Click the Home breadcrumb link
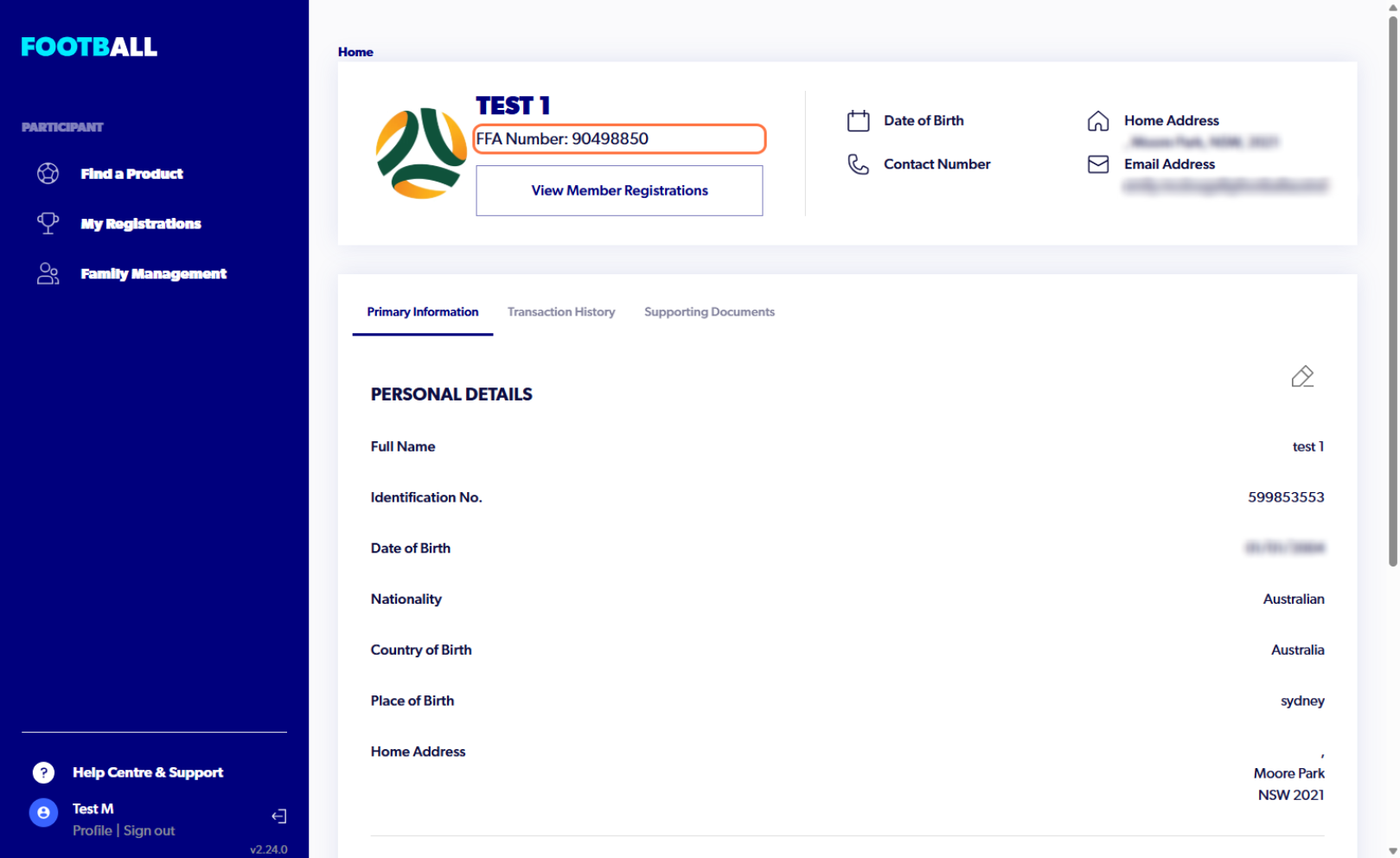This screenshot has height=858, width=1400. click(x=355, y=52)
